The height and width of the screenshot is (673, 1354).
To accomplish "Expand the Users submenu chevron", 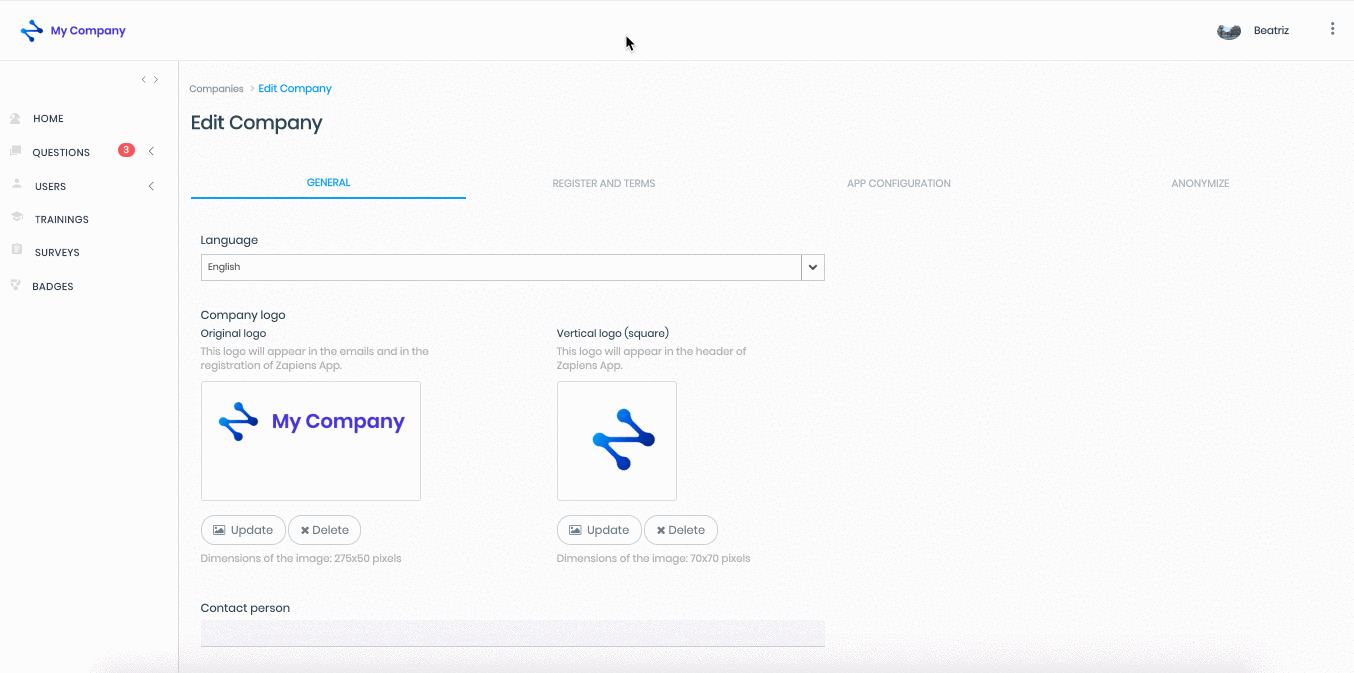I will (x=151, y=186).
